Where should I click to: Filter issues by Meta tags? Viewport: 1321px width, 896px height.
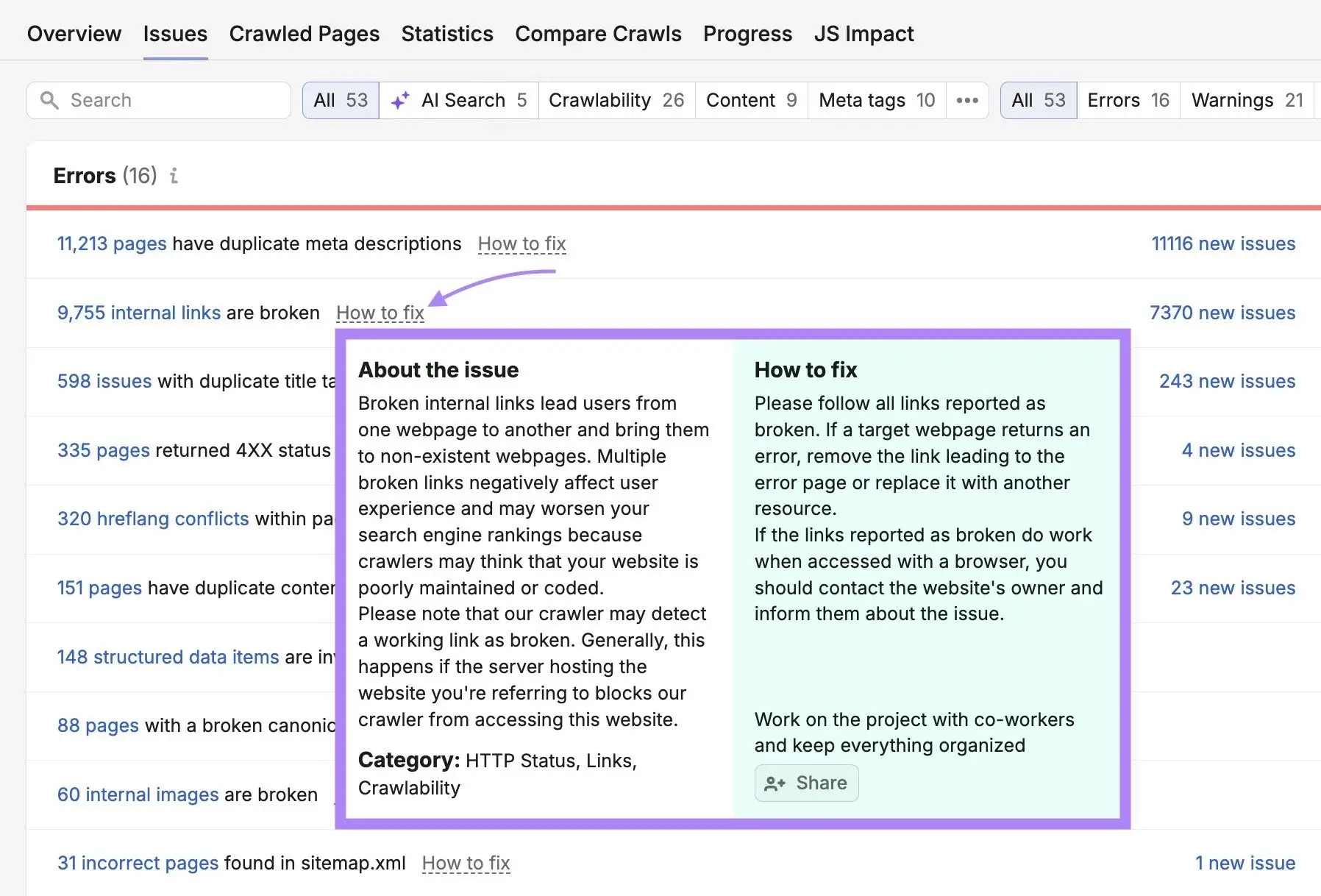pyautogui.click(x=877, y=100)
